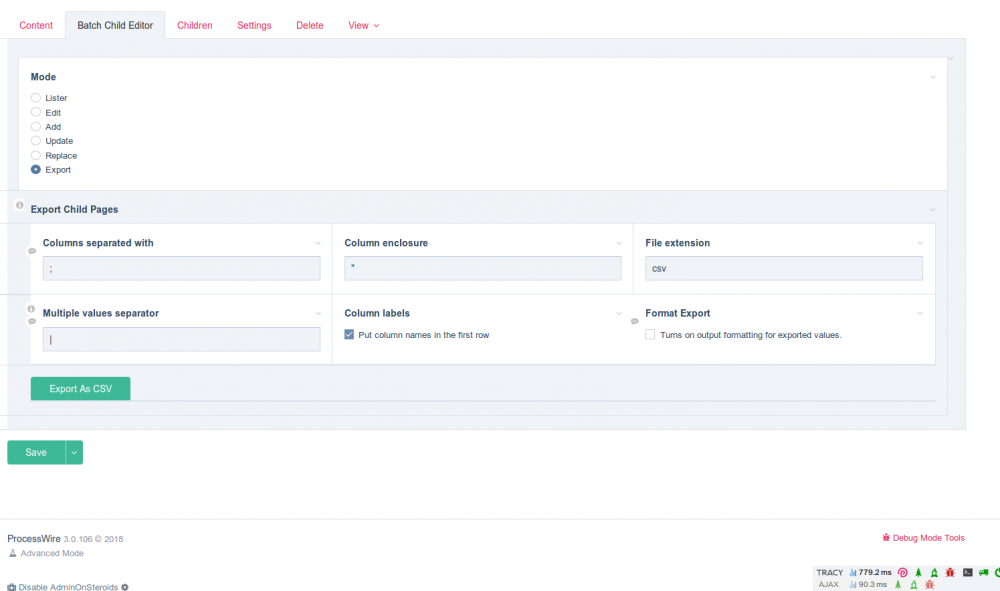Switch to the Children tab
This screenshot has height=591, width=1000.
(195, 25)
